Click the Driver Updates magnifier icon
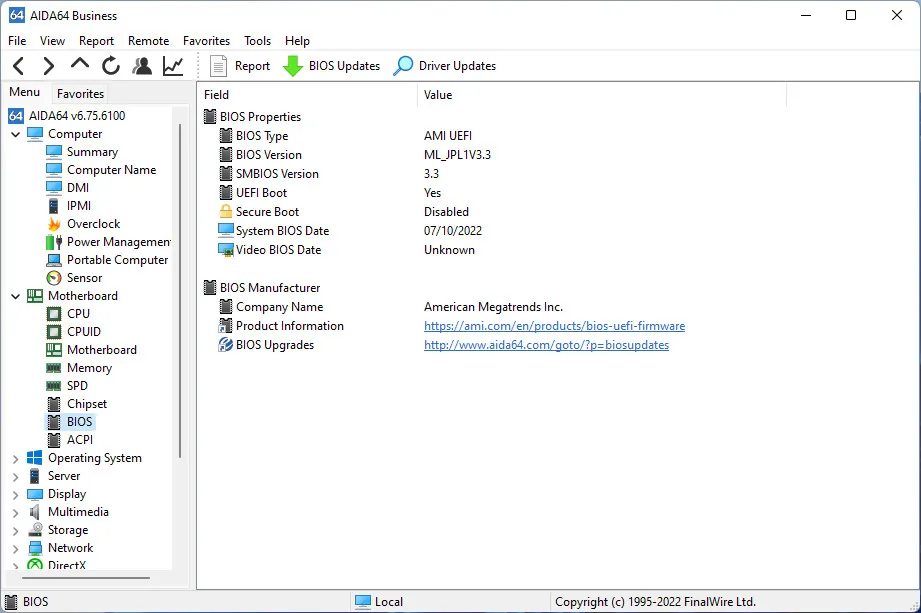 tap(403, 66)
